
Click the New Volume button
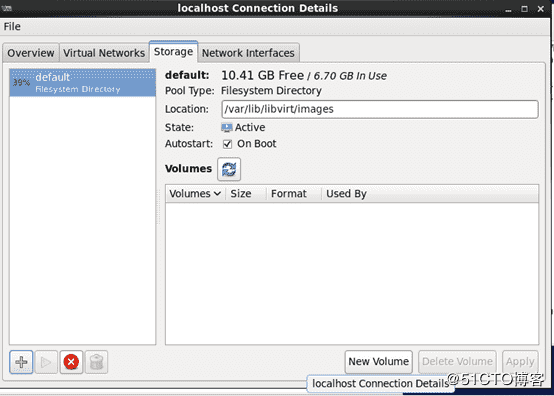coord(378,361)
